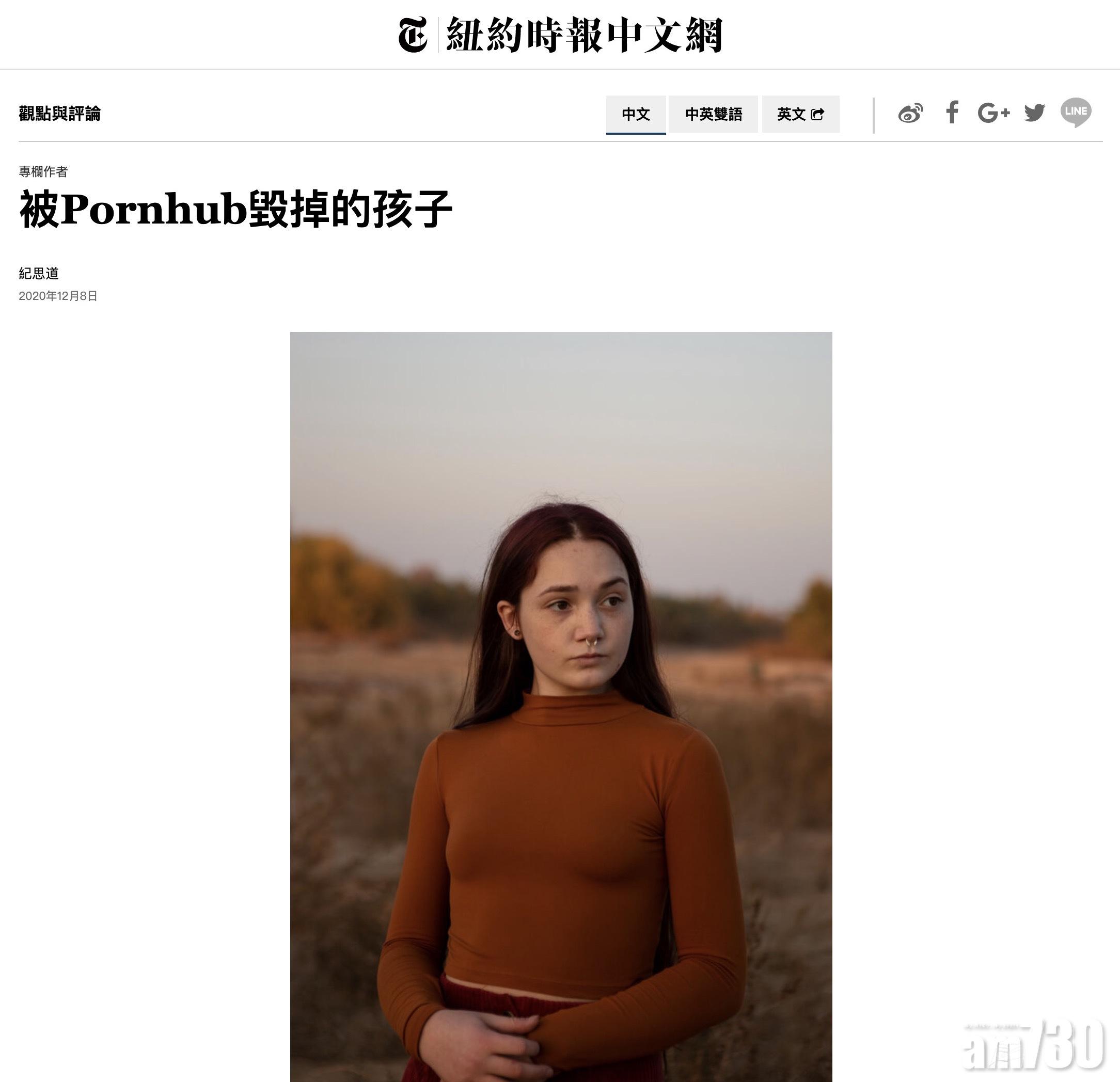Click the 2020年12月8日 publication date
Screen dimensions: 1120x1082
coord(58,296)
